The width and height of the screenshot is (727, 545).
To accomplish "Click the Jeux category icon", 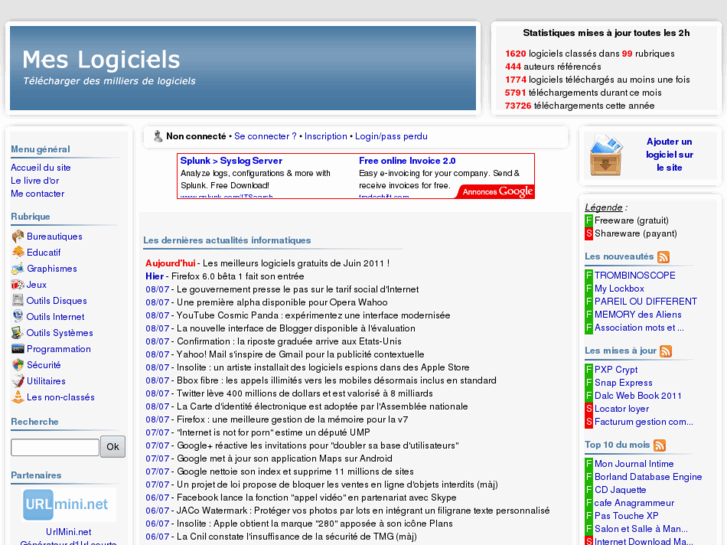I will (18, 284).
